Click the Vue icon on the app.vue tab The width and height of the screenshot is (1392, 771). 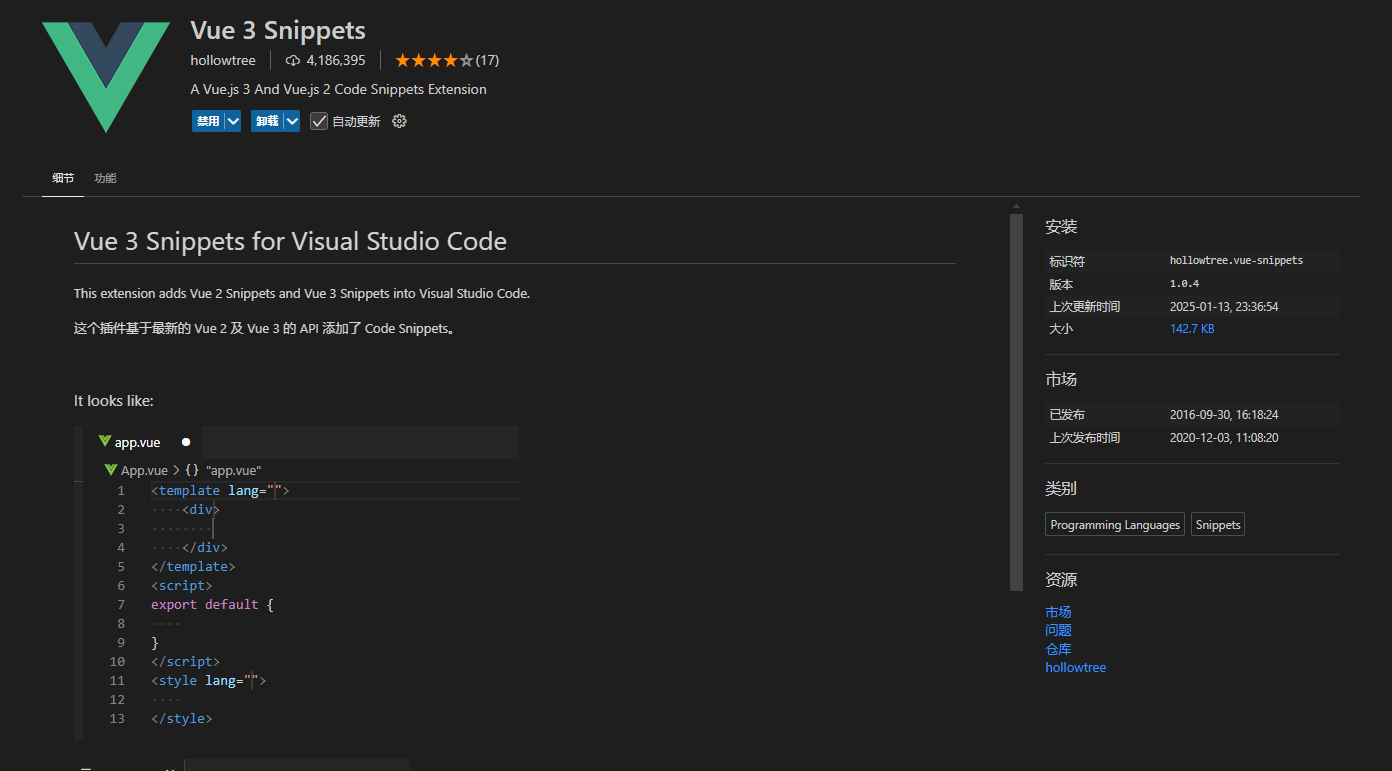pyautogui.click(x=104, y=442)
